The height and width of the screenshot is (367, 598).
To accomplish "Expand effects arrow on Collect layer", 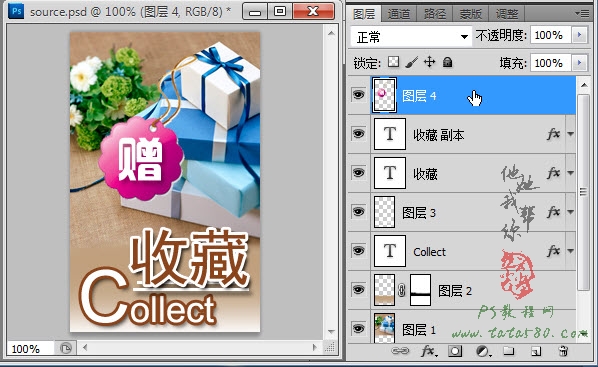I will [570, 251].
